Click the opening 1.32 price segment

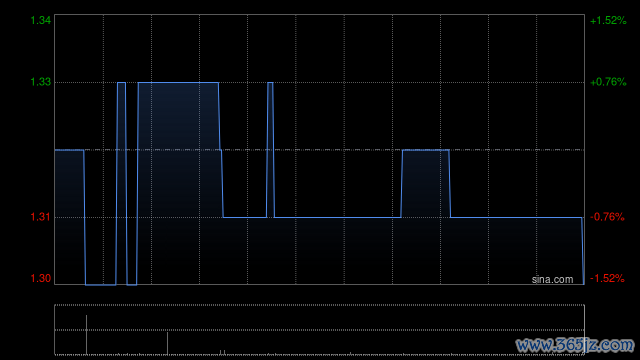pyautogui.click(x=69, y=150)
